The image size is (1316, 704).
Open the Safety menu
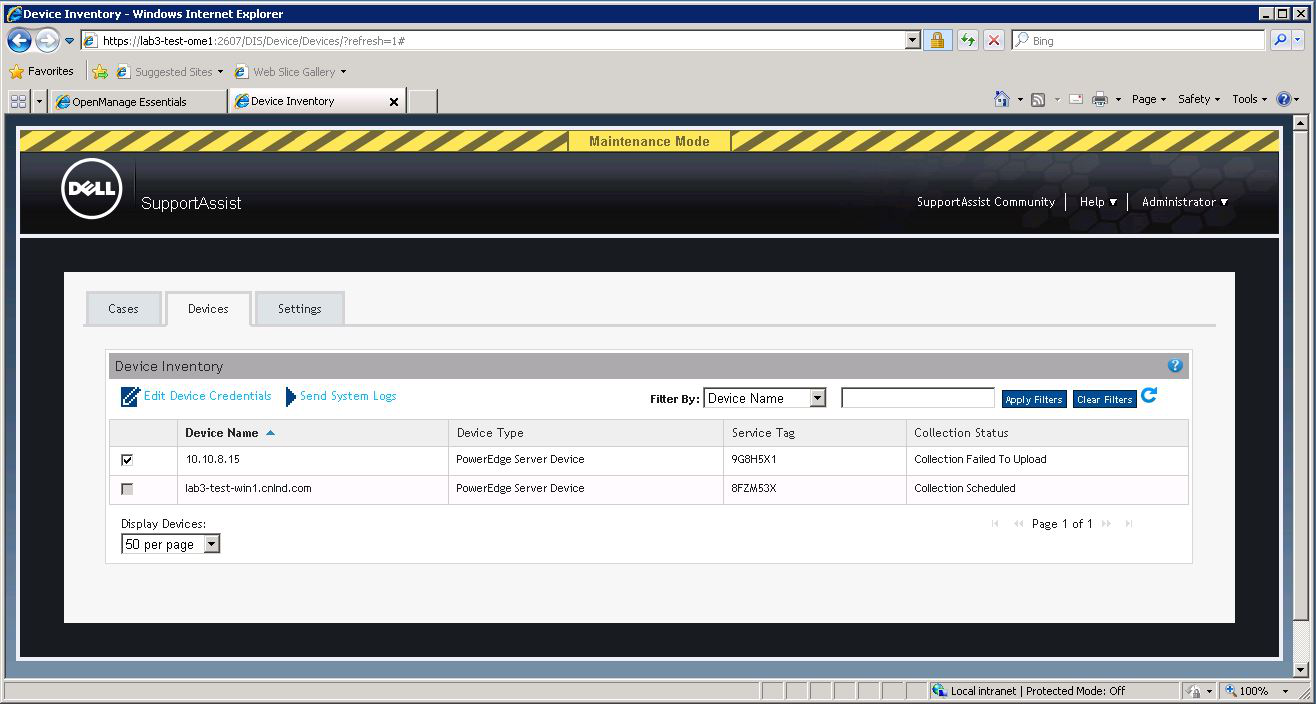click(x=1199, y=100)
